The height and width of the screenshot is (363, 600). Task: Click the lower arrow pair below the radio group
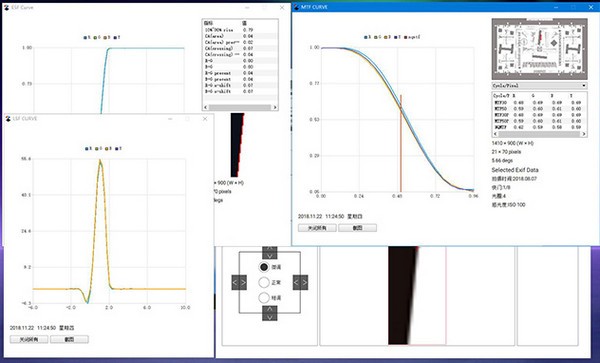270,313
